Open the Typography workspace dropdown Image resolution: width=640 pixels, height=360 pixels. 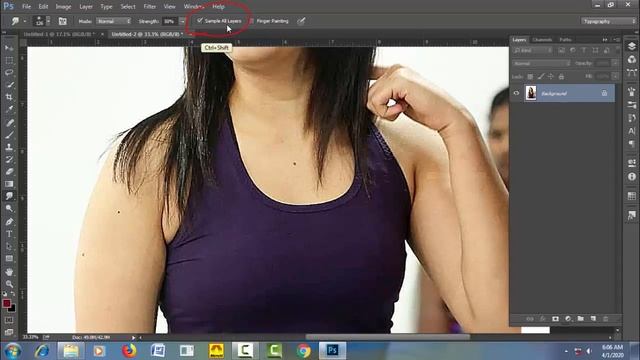click(608, 21)
